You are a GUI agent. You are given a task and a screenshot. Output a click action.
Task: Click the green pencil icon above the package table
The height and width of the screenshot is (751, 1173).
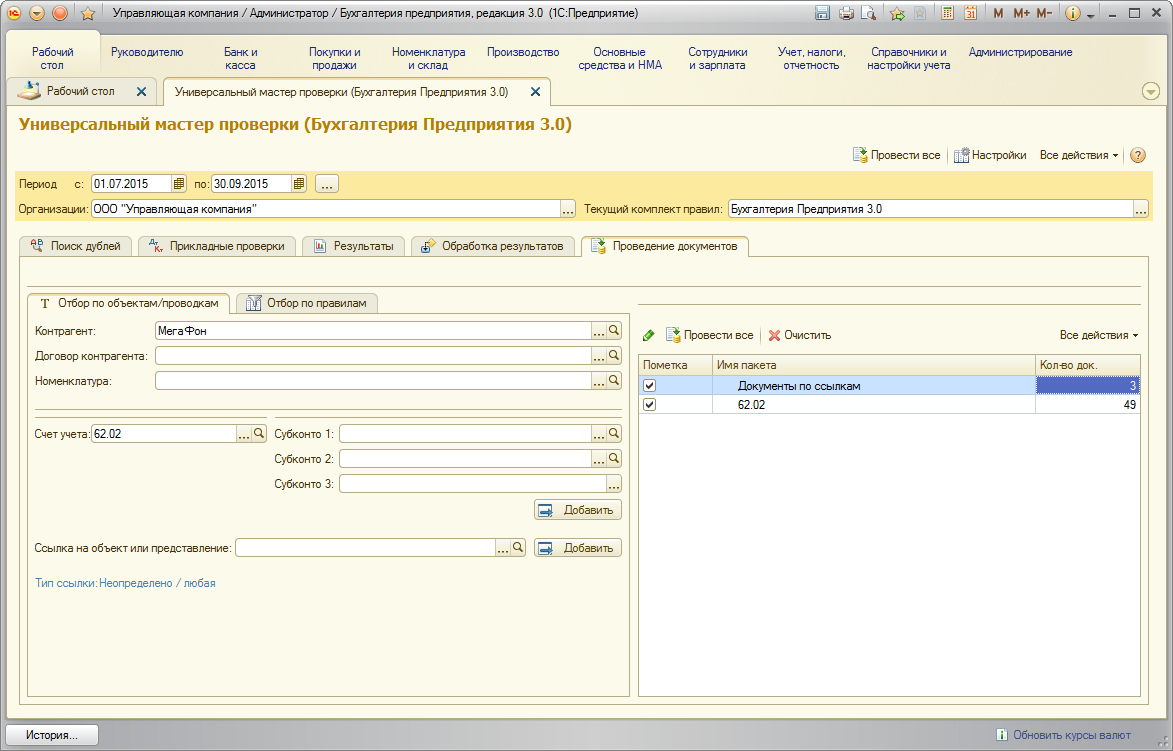(x=649, y=335)
